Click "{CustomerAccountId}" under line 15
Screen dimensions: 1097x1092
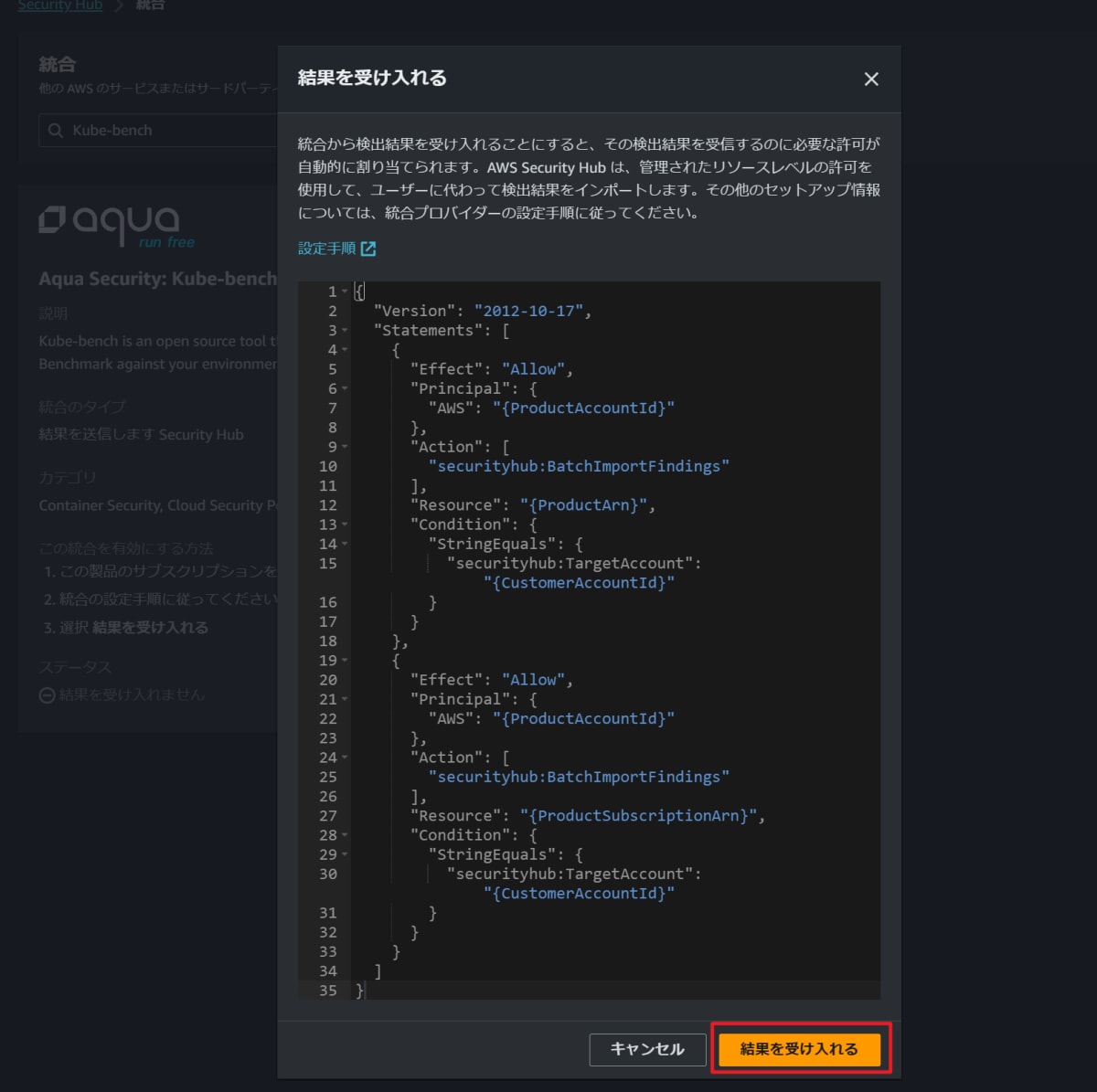[x=579, y=583]
